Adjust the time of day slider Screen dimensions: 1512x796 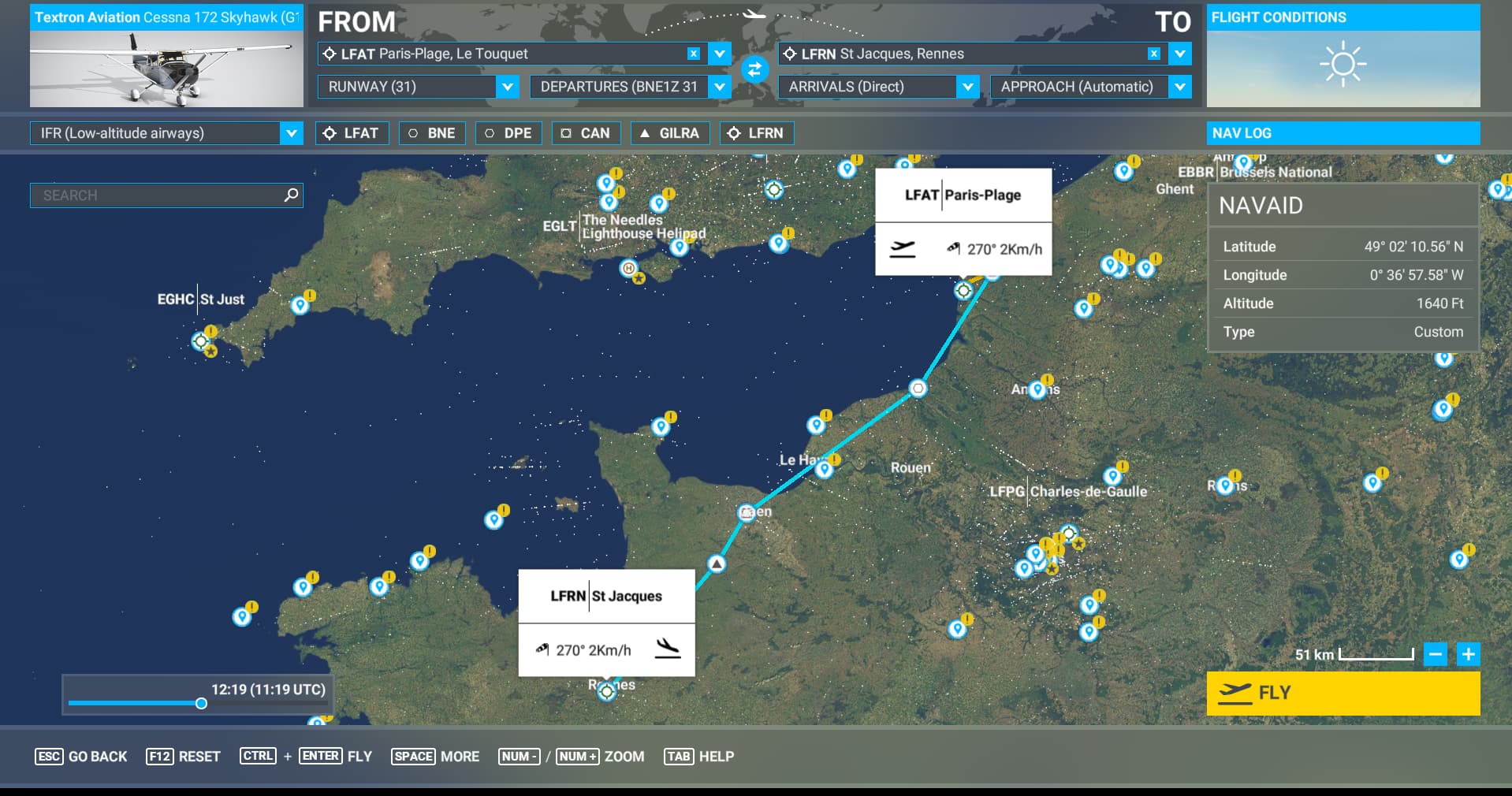pos(201,703)
